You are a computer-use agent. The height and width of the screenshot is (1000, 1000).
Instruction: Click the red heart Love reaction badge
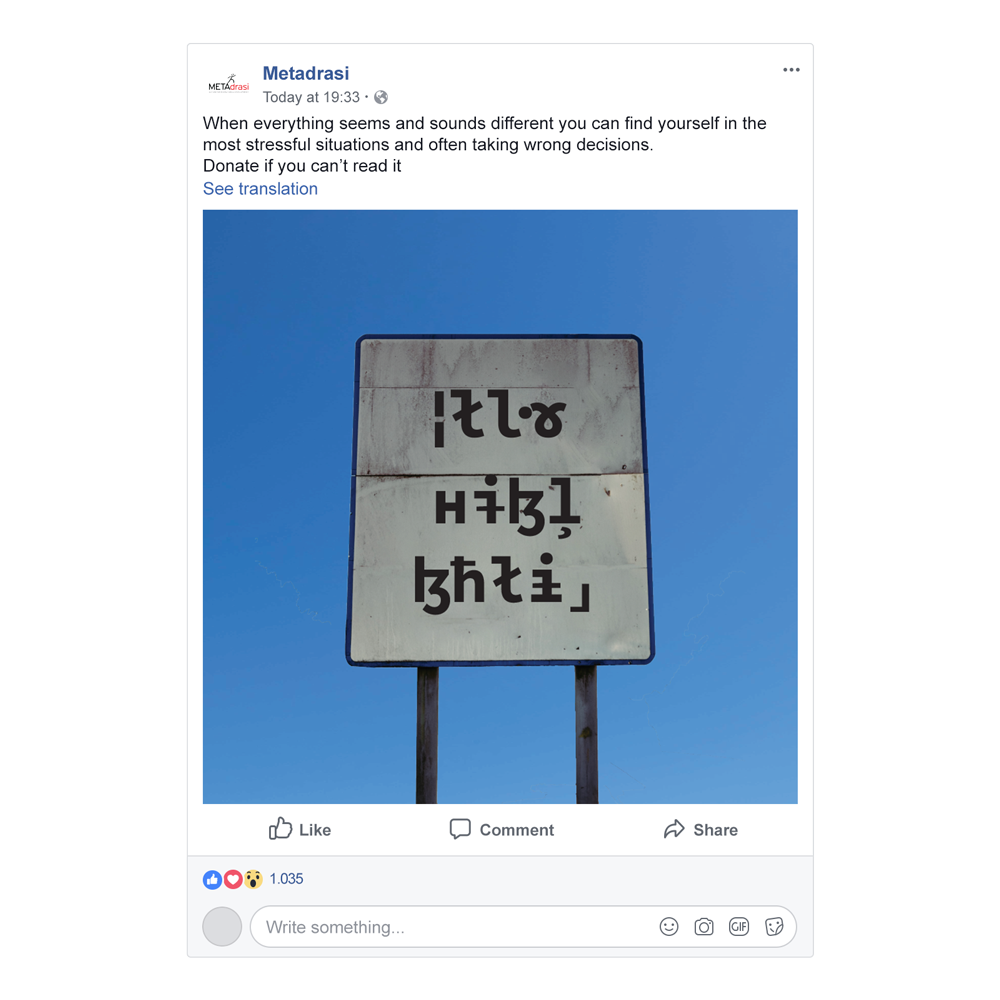click(x=233, y=879)
